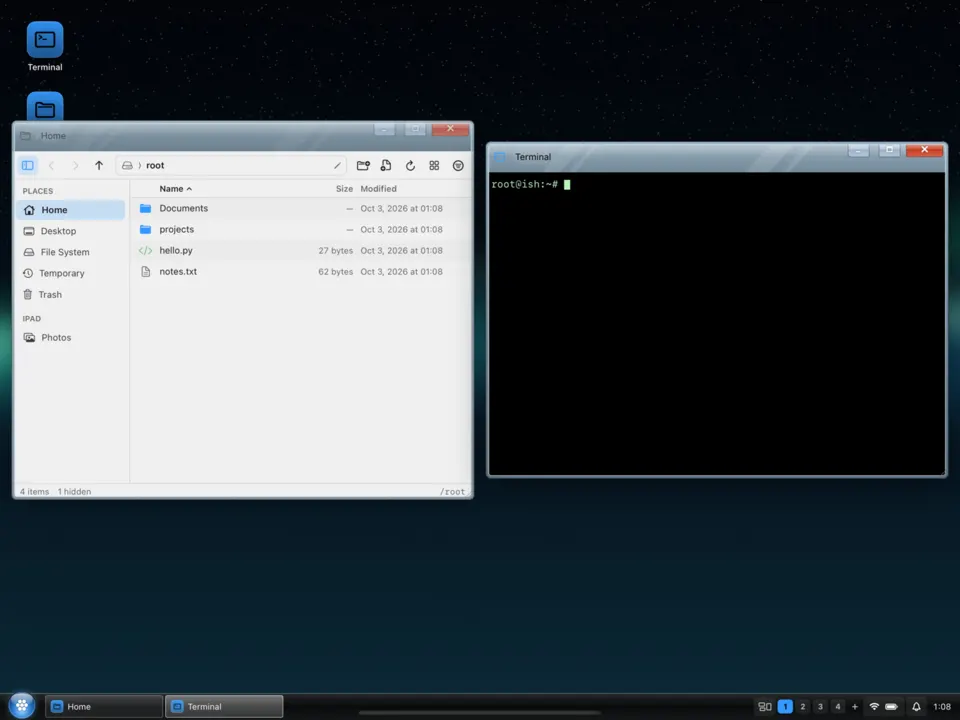Viewport: 960px width, 720px height.
Task: Switch to workspace 3
Action: point(820,707)
